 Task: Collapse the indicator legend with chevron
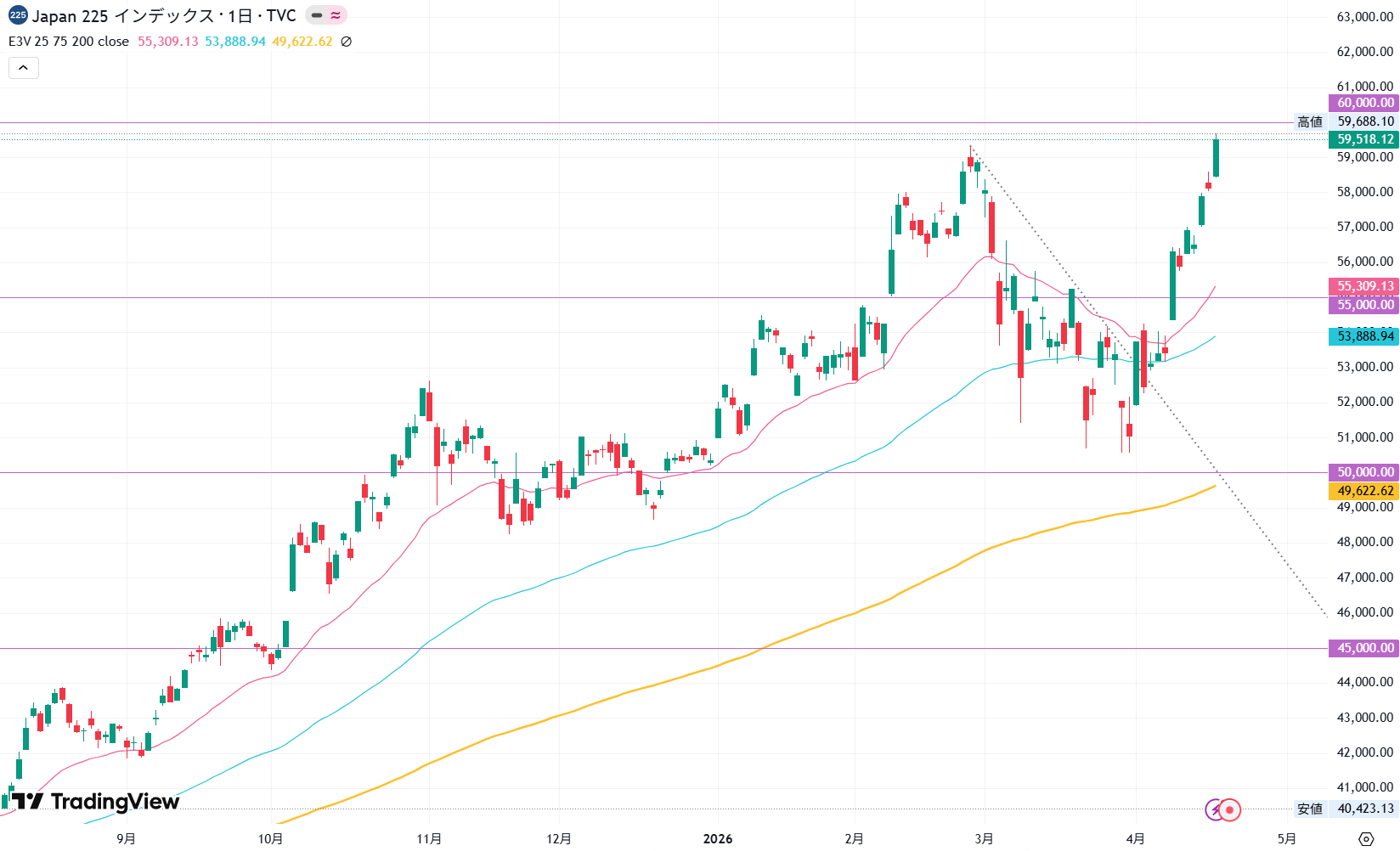coord(24,68)
